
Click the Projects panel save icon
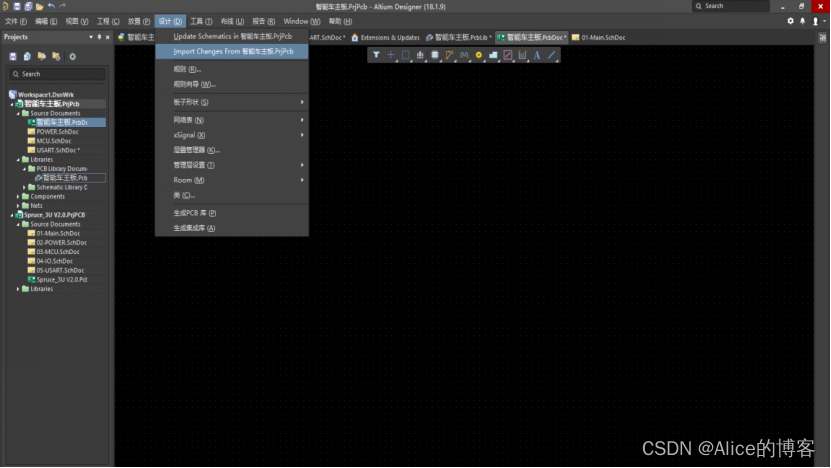tap(13, 56)
